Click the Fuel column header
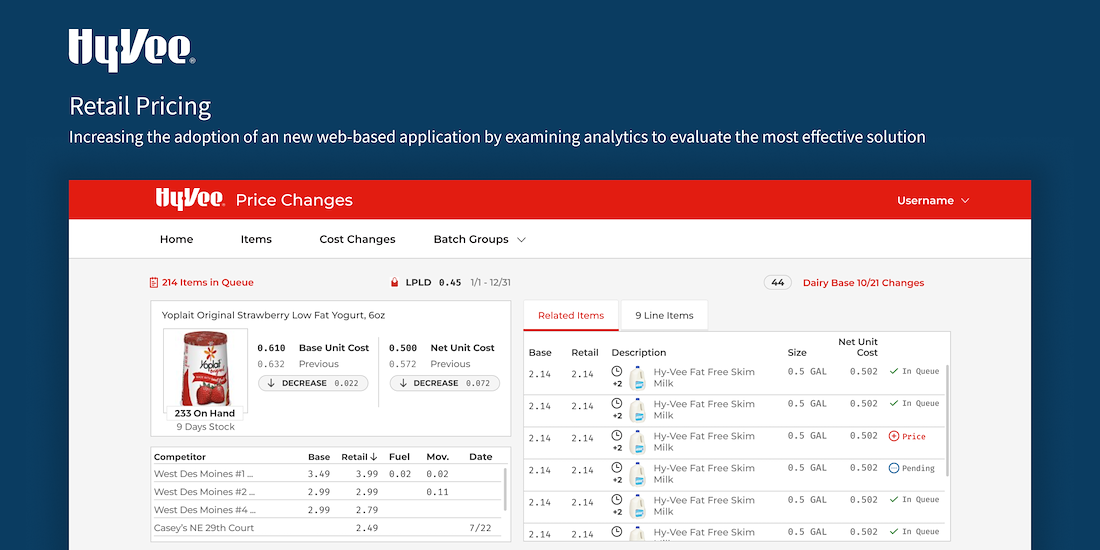This screenshot has width=1100, height=550. coord(399,457)
